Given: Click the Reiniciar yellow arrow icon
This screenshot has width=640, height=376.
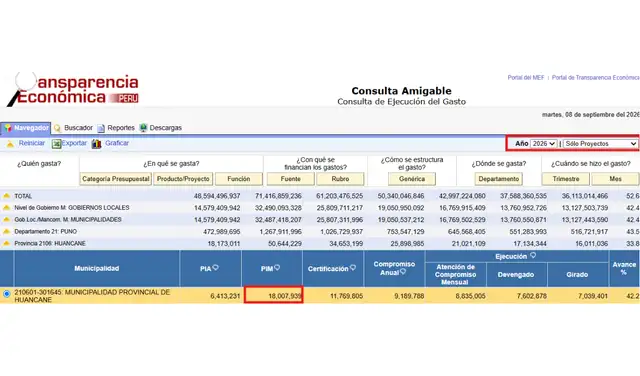Looking at the screenshot, I should [x=10, y=144].
